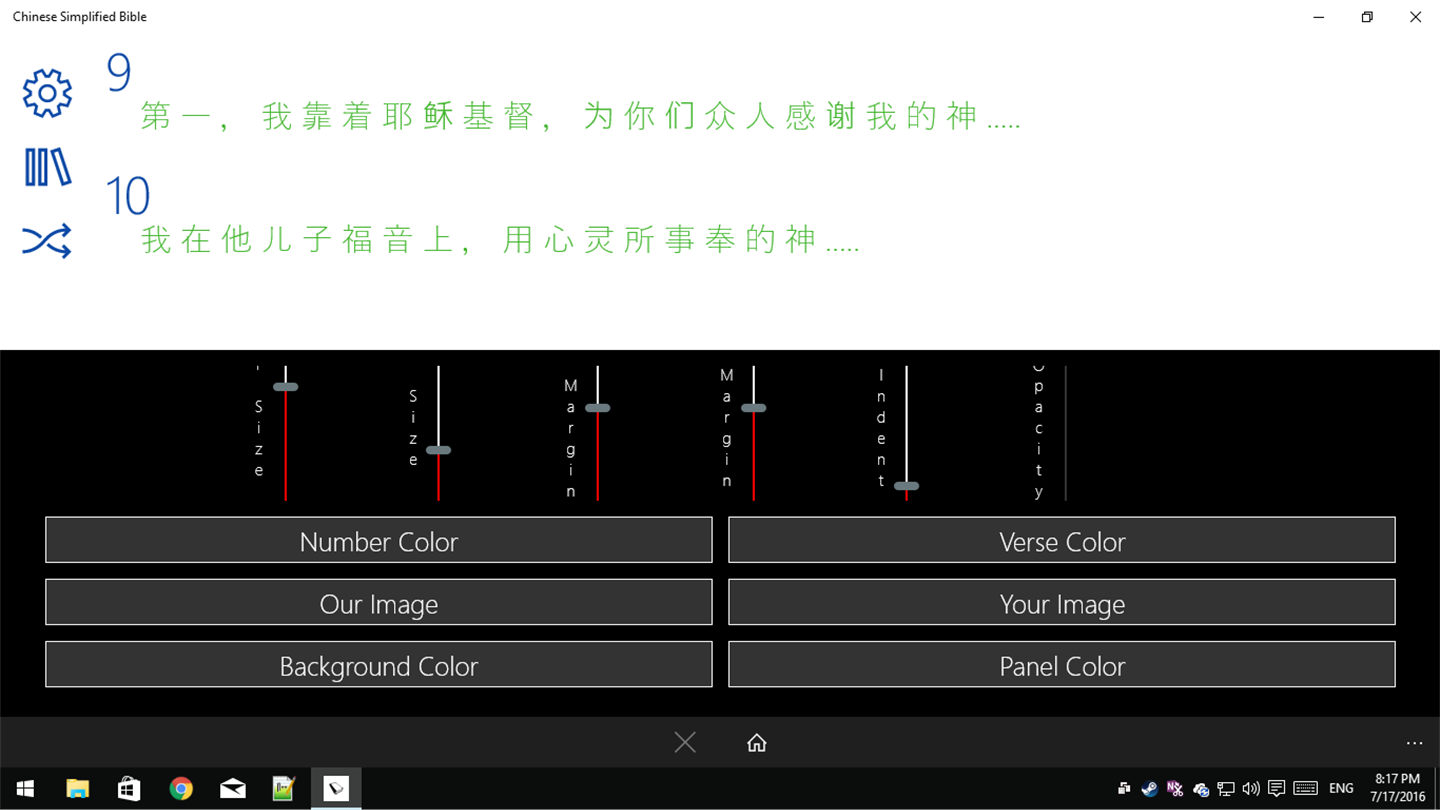1440x810 pixels.
Task: Open Google Chrome from the taskbar
Action: click(x=181, y=789)
